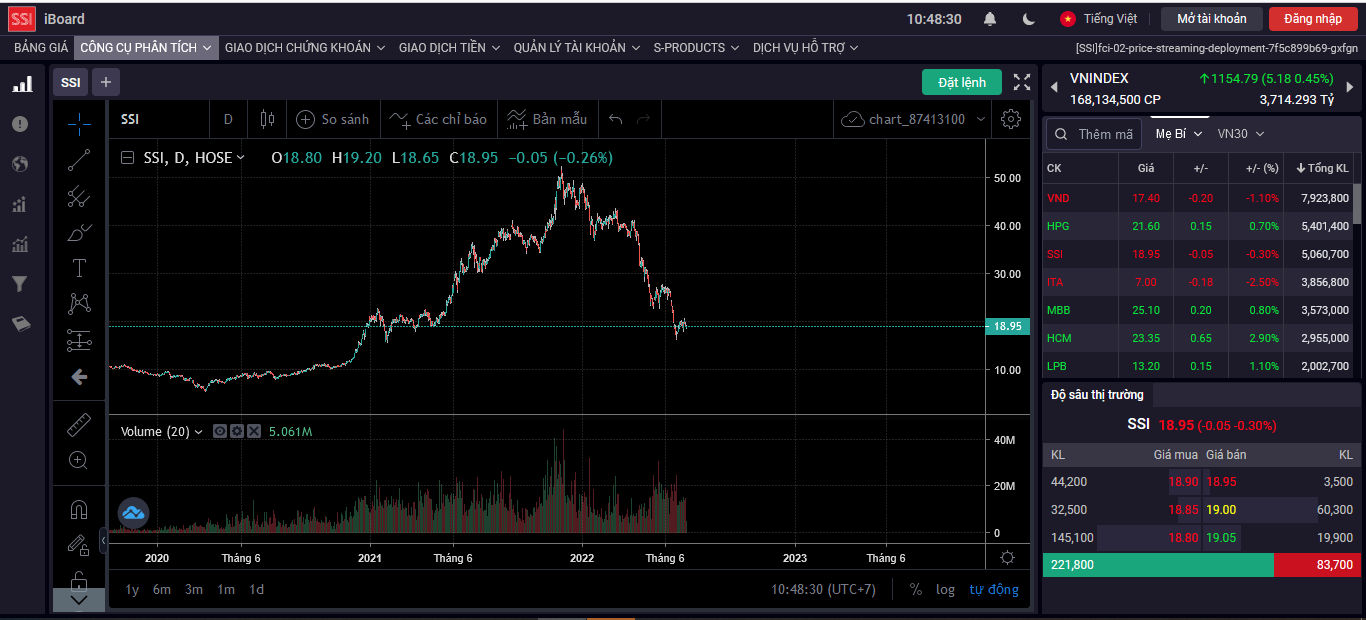
Task: Open Bản mẫu templates
Action: click(x=547, y=119)
